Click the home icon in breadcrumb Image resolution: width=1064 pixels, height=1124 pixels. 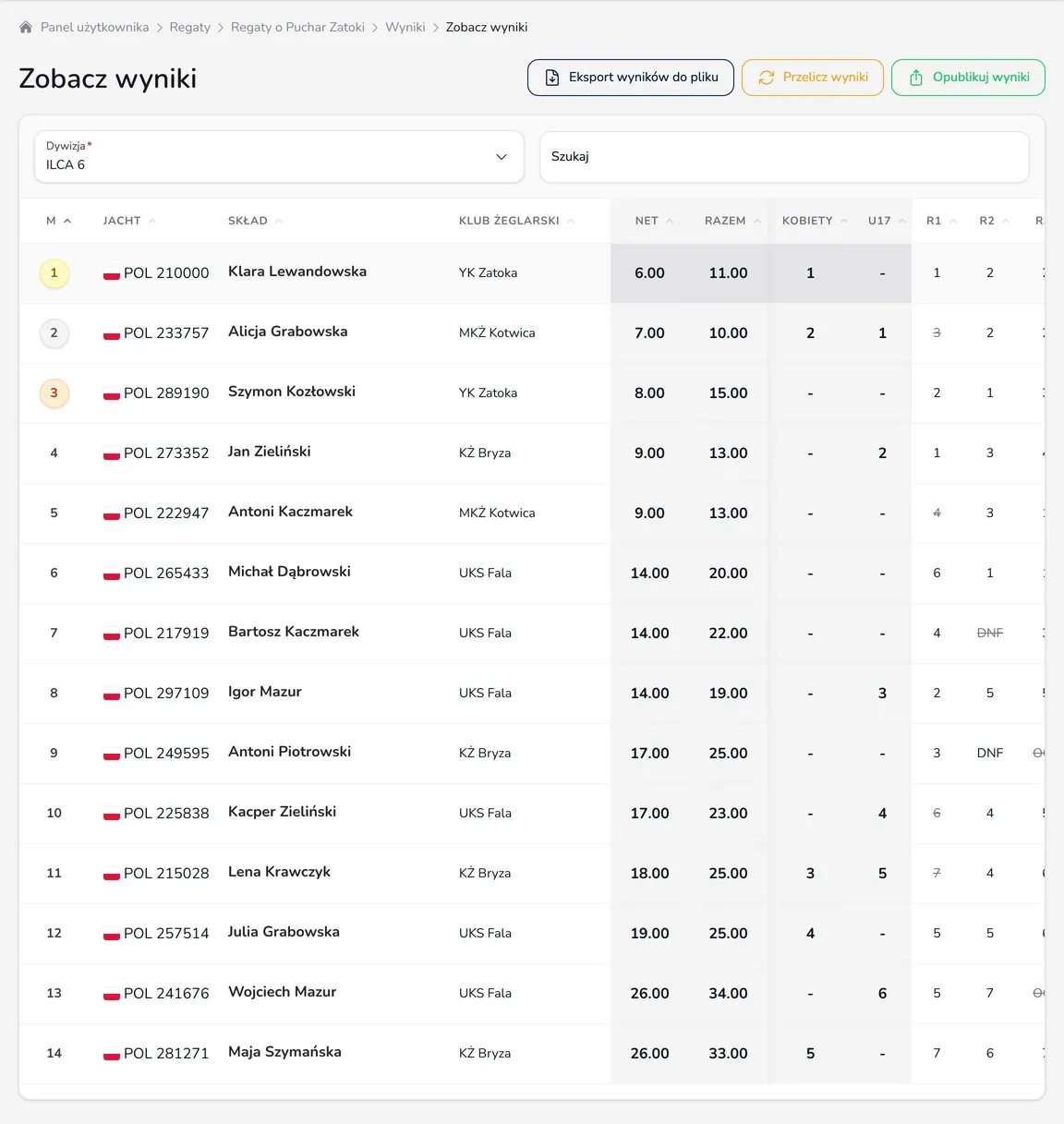point(26,28)
